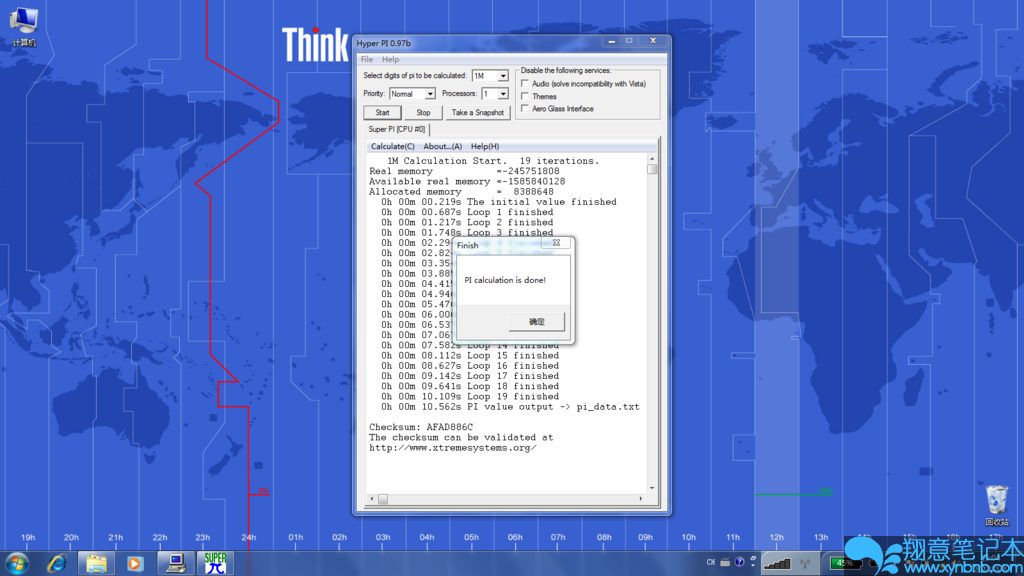1024x576 pixels.
Task: Click the Loop 19 finished line
Action: (x=470, y=396)
